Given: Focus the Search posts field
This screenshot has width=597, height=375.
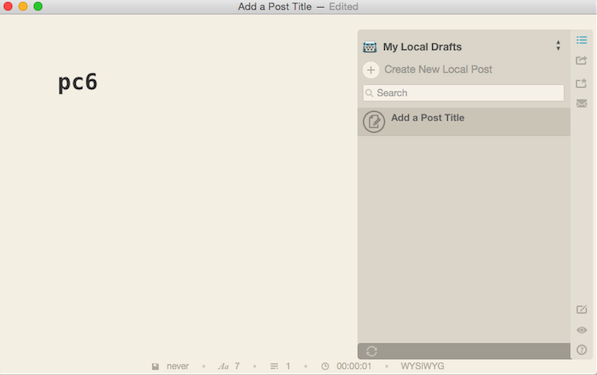Looking at the screenshot, I should pyautogui.click(x=463, y=93).
